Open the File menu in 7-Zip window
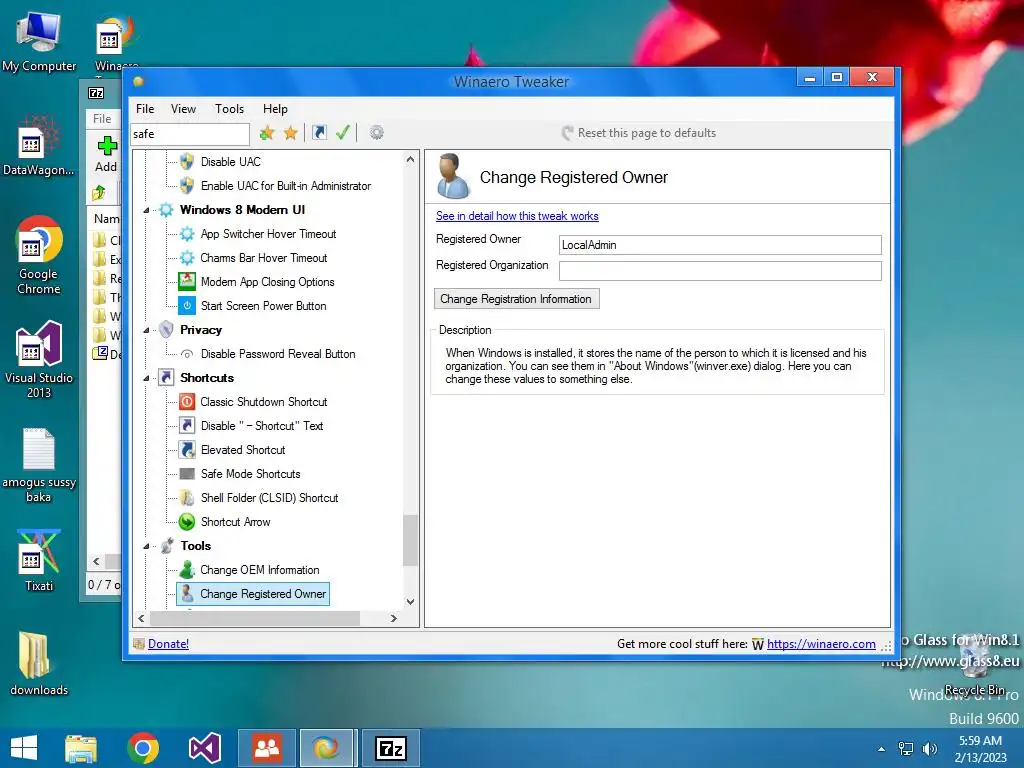The width and height of the screenshot is (1024, 768). (102, 119)
